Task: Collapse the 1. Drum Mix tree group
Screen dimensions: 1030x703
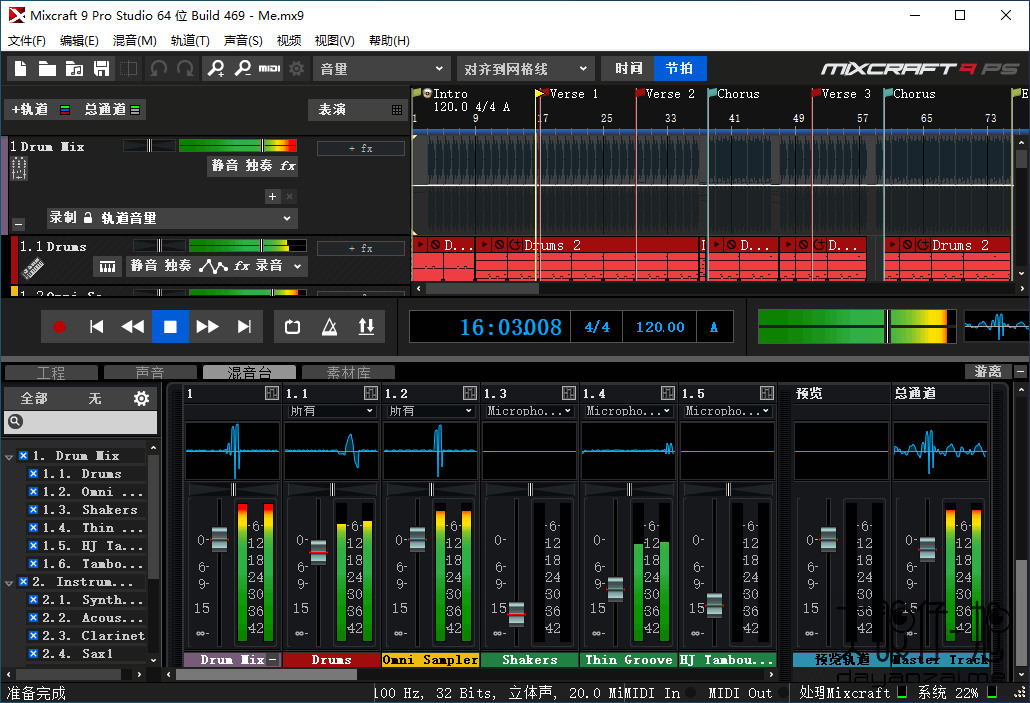Action: point(9,456)
